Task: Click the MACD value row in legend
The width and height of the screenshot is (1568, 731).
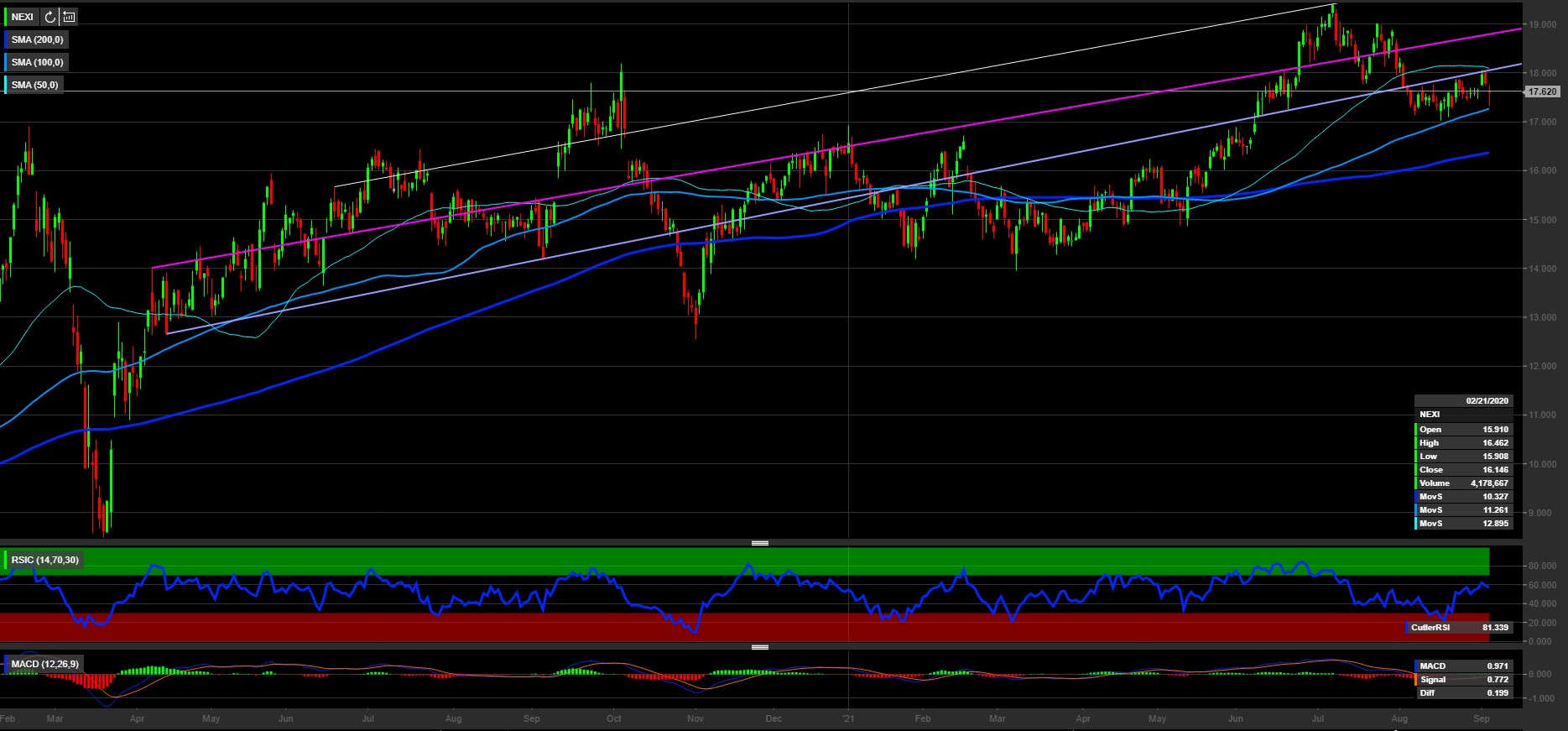Action: click(x=1463, y=666)
